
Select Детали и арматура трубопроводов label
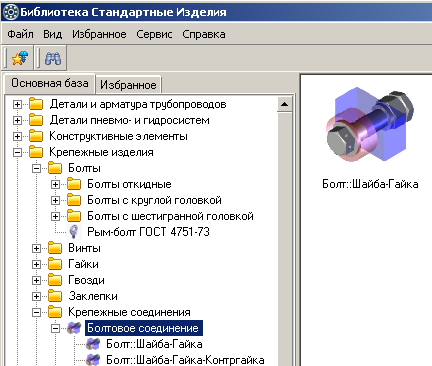click(138, 104)
